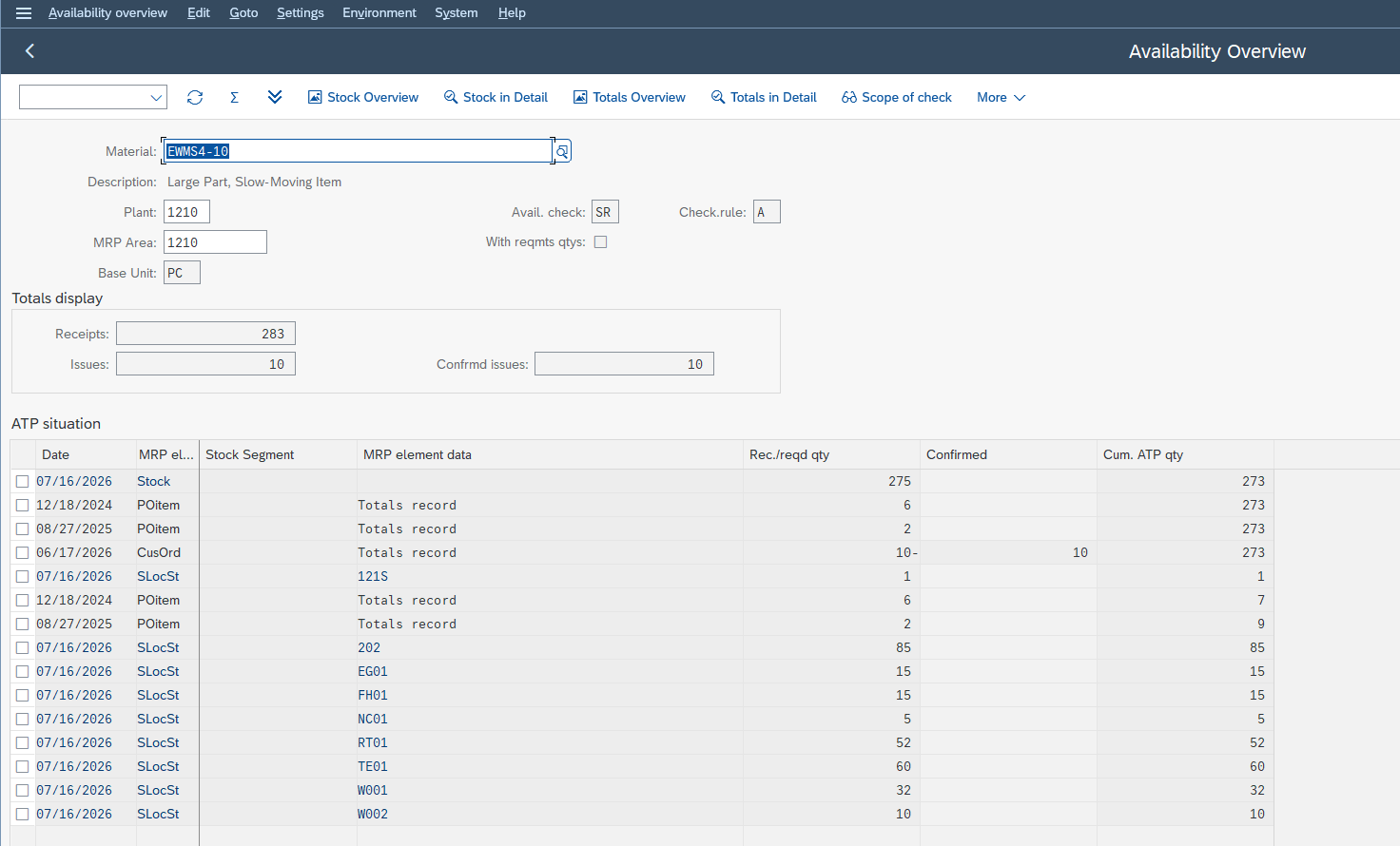
Task: Click the MRP Area input field
Action: [215, 242]
